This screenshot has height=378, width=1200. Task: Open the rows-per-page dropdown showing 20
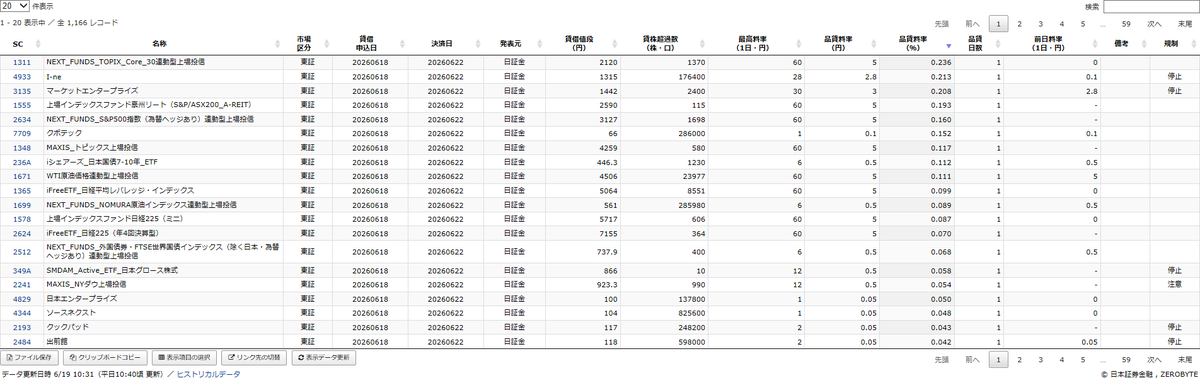[15, 6]
